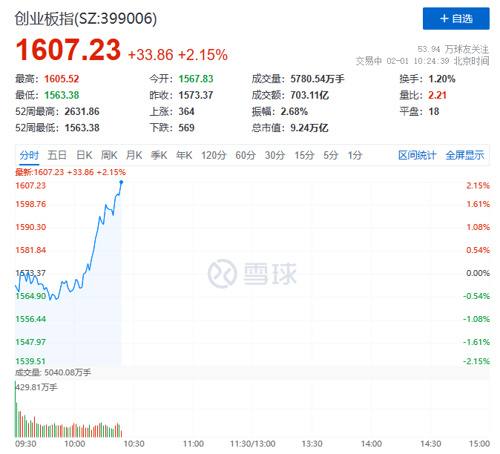Viewport: 500px width, 454px height.
Task: Open the 5分 interval tab
Action: (331, 155)
